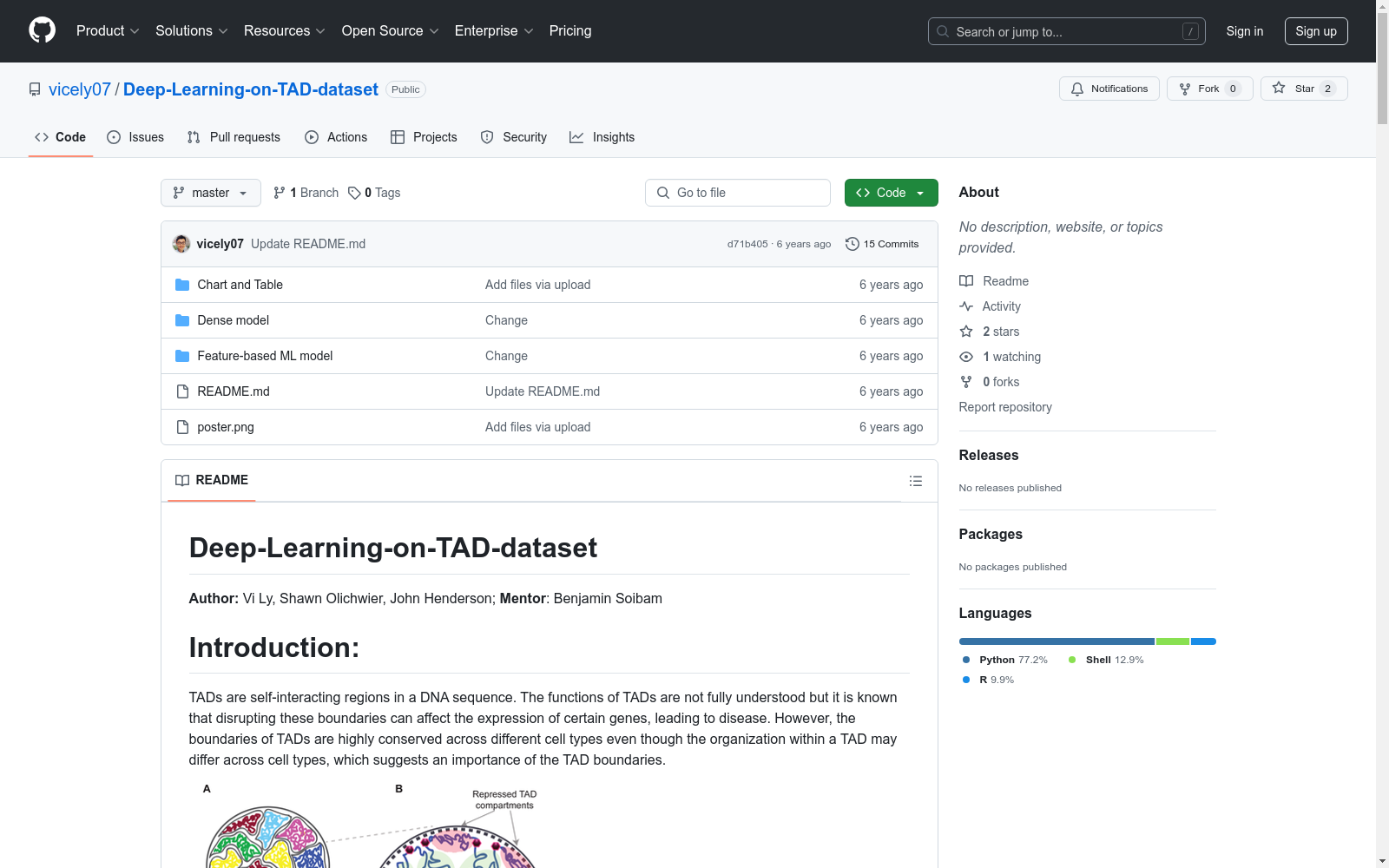Screen dimensions: 1389x868
Task: Click the clock icon beside 15 Commits
Action: coord(852,244)
